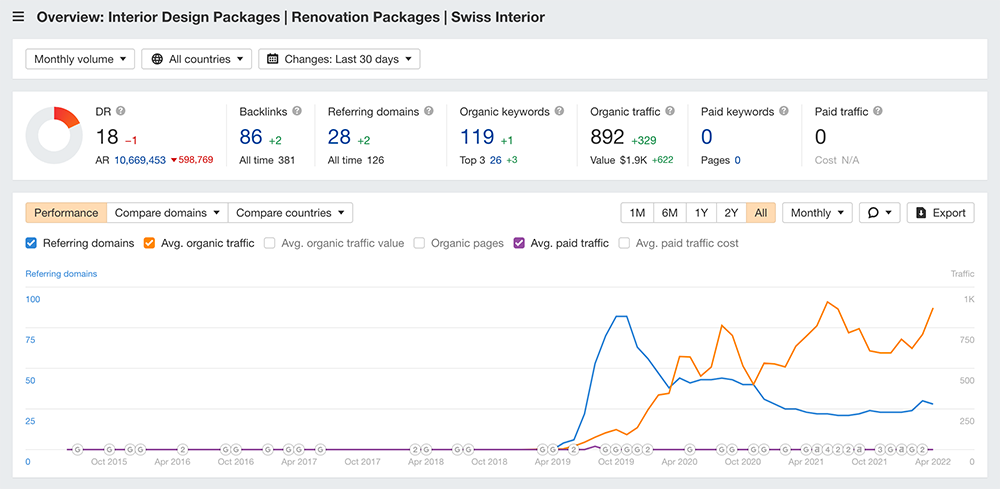The width and height of the screenshot is (1000, 489).
Task: Click the DR donut chart
Action: [53, 134]
